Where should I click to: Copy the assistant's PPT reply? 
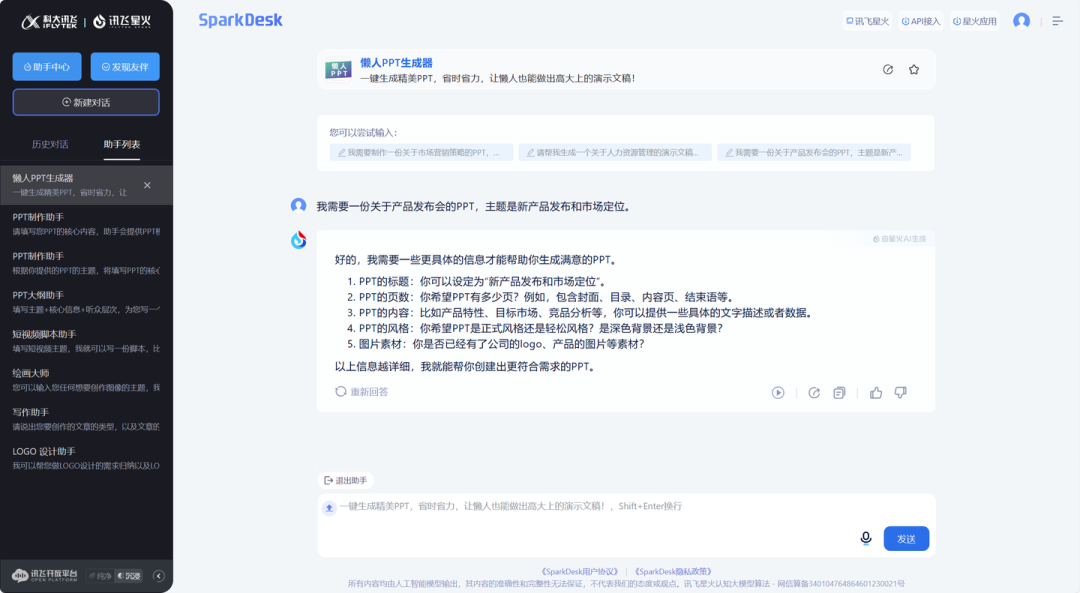coord(839,392)
